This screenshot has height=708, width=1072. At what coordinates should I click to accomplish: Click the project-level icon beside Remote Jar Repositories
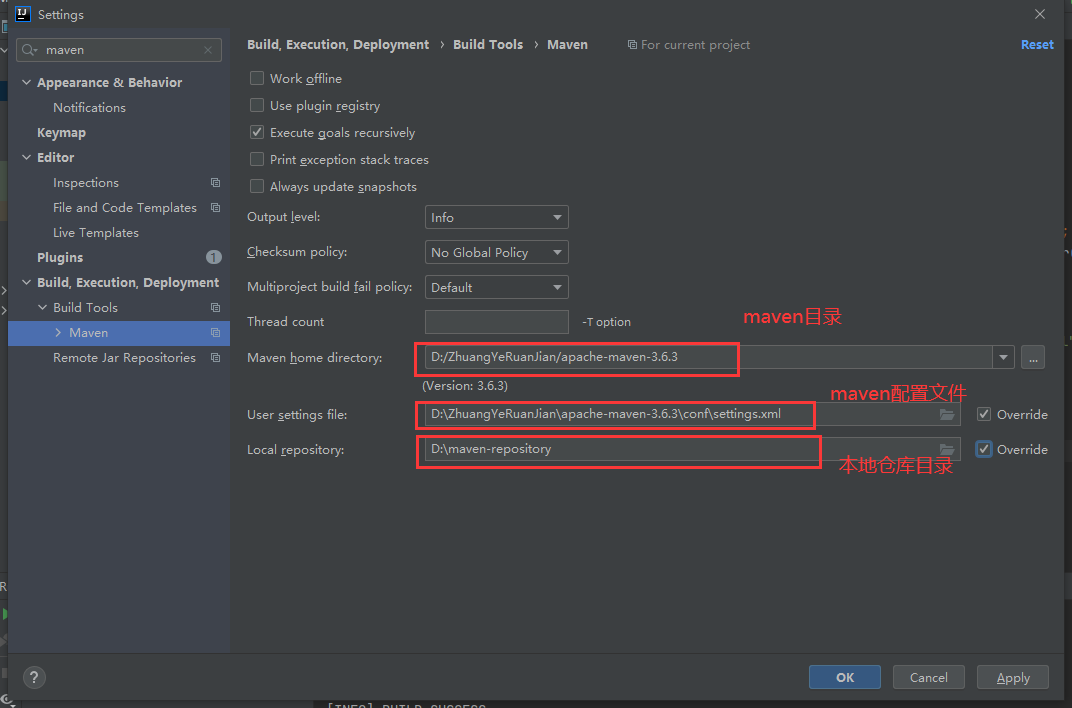pyautogui.click(x=215, y=358)
